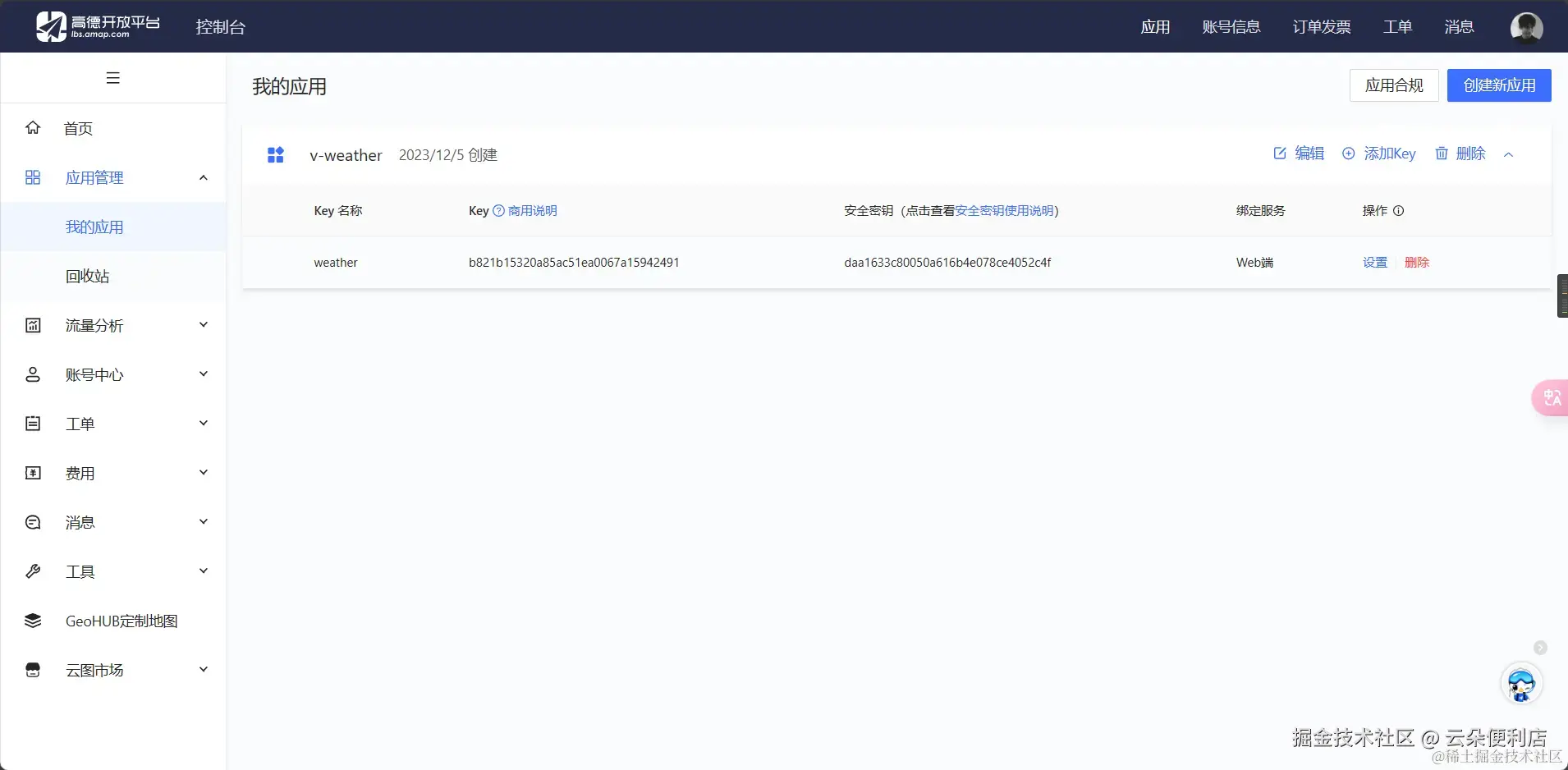Open 账号信息 in the top navigation
Viewport: 1568px width, 770px height.
[x=1231, y=27]
